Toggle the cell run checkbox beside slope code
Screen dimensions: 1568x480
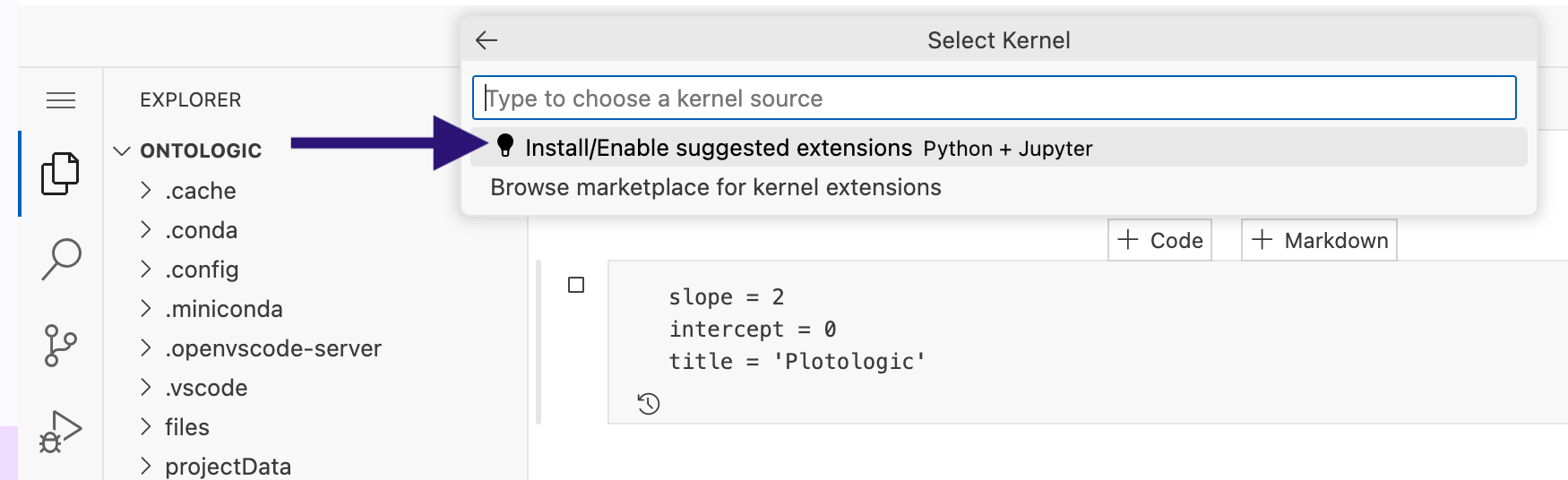click(x=576, y=285)
